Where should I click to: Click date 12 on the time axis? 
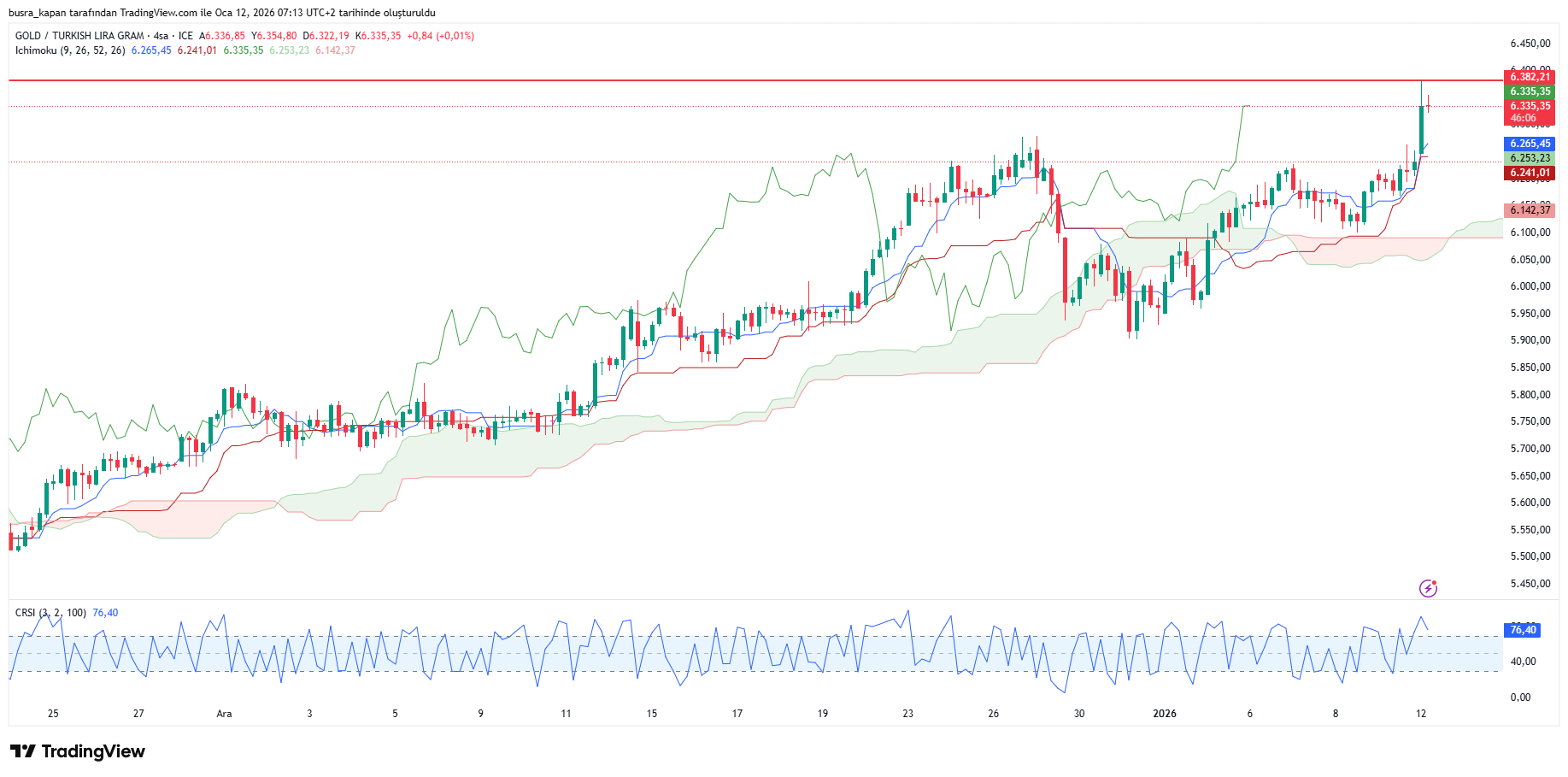coord(1420,714)
